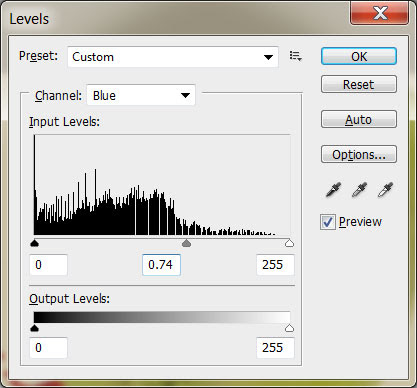Screen dimensions: 417x388
Task: Click the output highlight field 255
Action: point(275,348)
